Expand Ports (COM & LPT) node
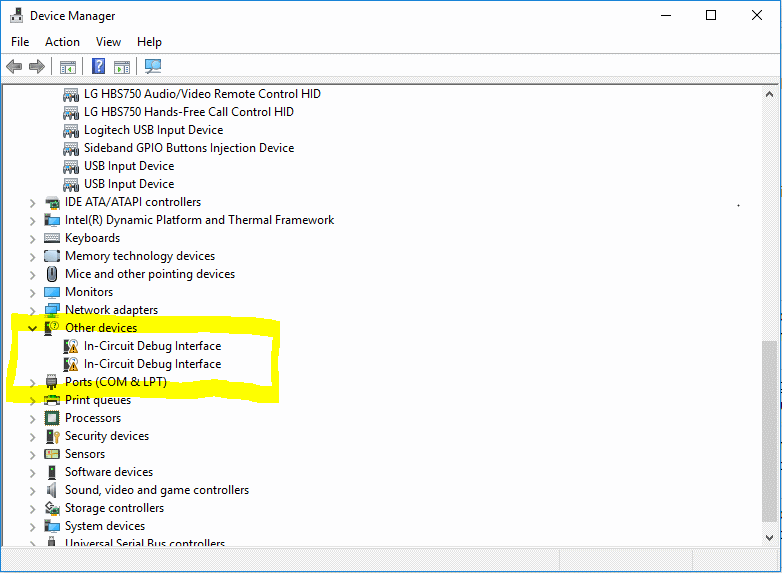The width and height of the screenshot is (782, 573). pos(32,383)
